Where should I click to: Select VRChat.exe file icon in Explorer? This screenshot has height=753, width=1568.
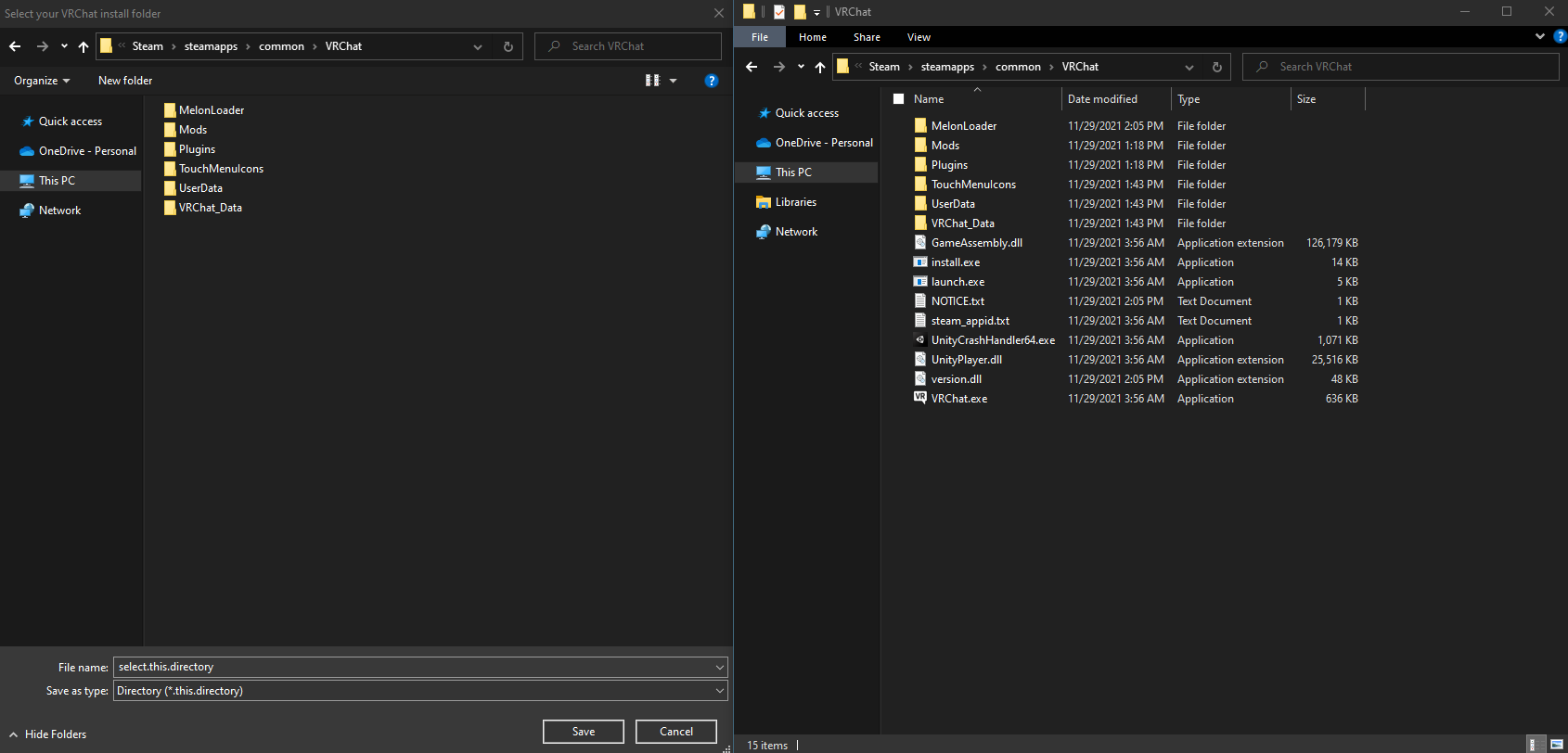tap(920, 398)
